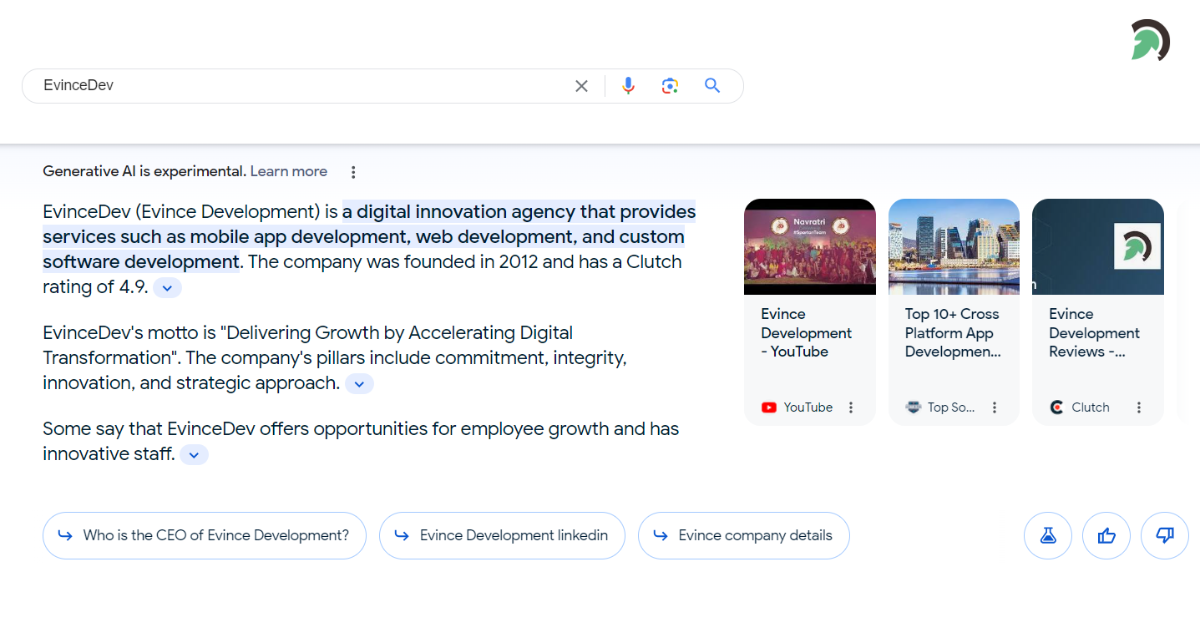Expand the employee growth paragraph

tap(194, 455)
